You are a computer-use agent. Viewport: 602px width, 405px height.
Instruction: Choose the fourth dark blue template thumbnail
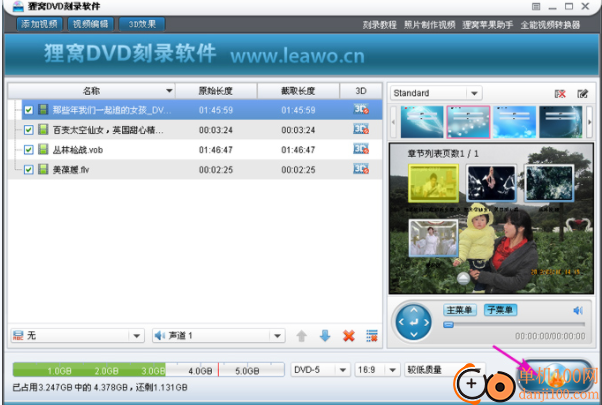coord(561,122)
